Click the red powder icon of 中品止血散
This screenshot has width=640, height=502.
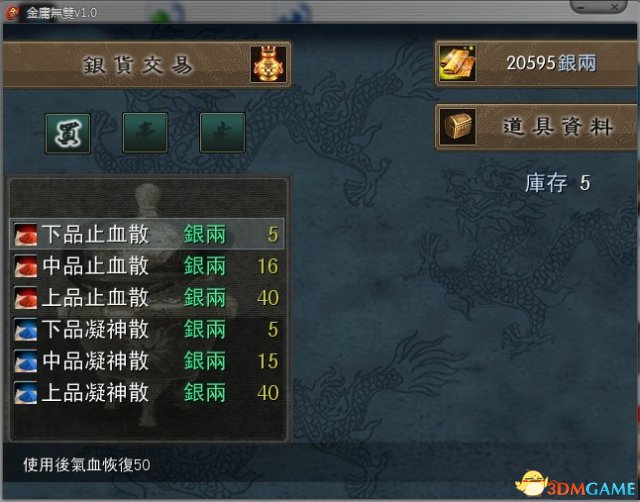[x=26, y=266]
